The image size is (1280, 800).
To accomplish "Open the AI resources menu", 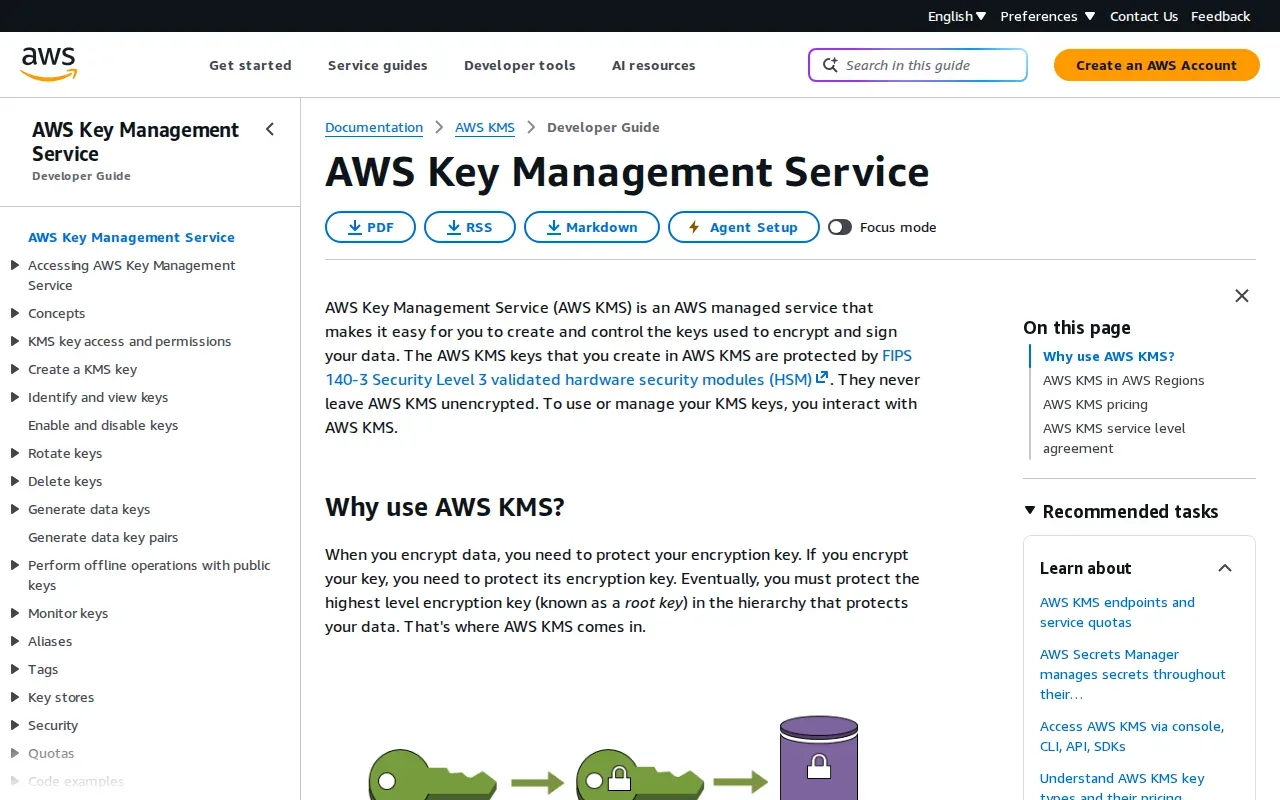I will click(654, 65).
